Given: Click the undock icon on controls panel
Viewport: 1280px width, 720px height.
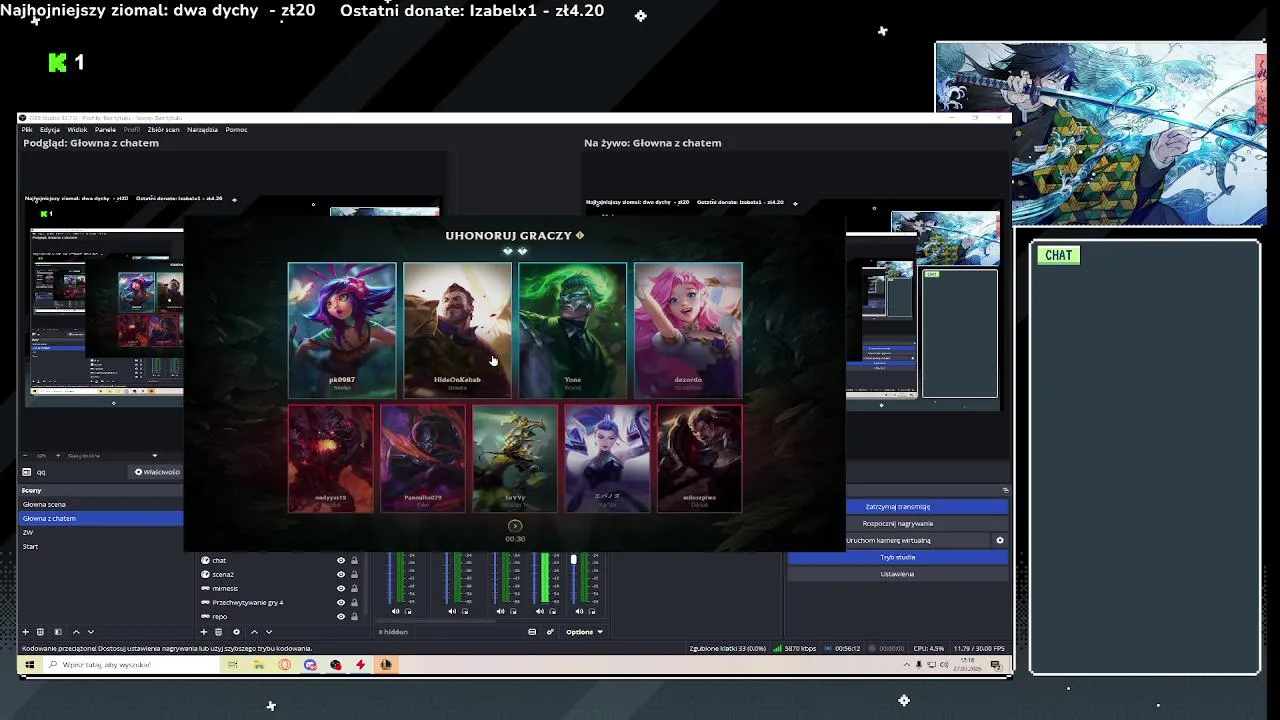Looking at the screenshot, I should [1005, 490].
